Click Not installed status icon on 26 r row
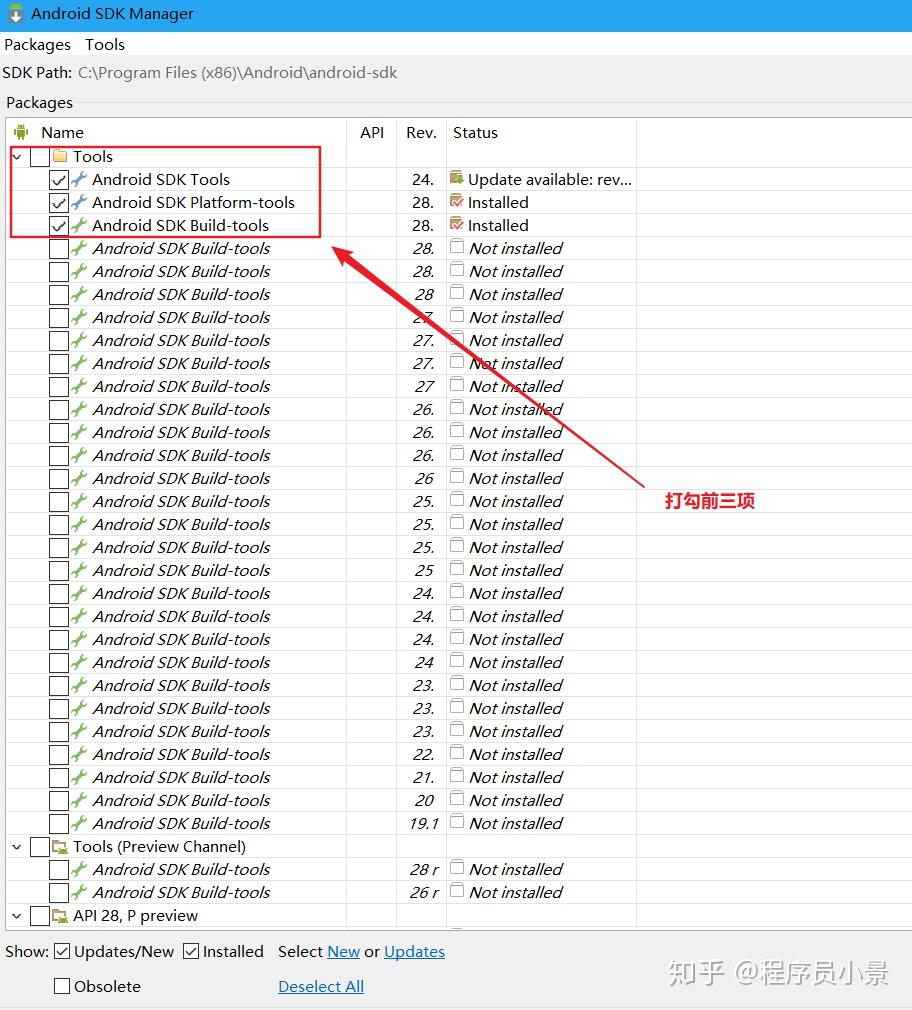The image size is (912, 1010). pyautogui.click(x=457, y=890)
